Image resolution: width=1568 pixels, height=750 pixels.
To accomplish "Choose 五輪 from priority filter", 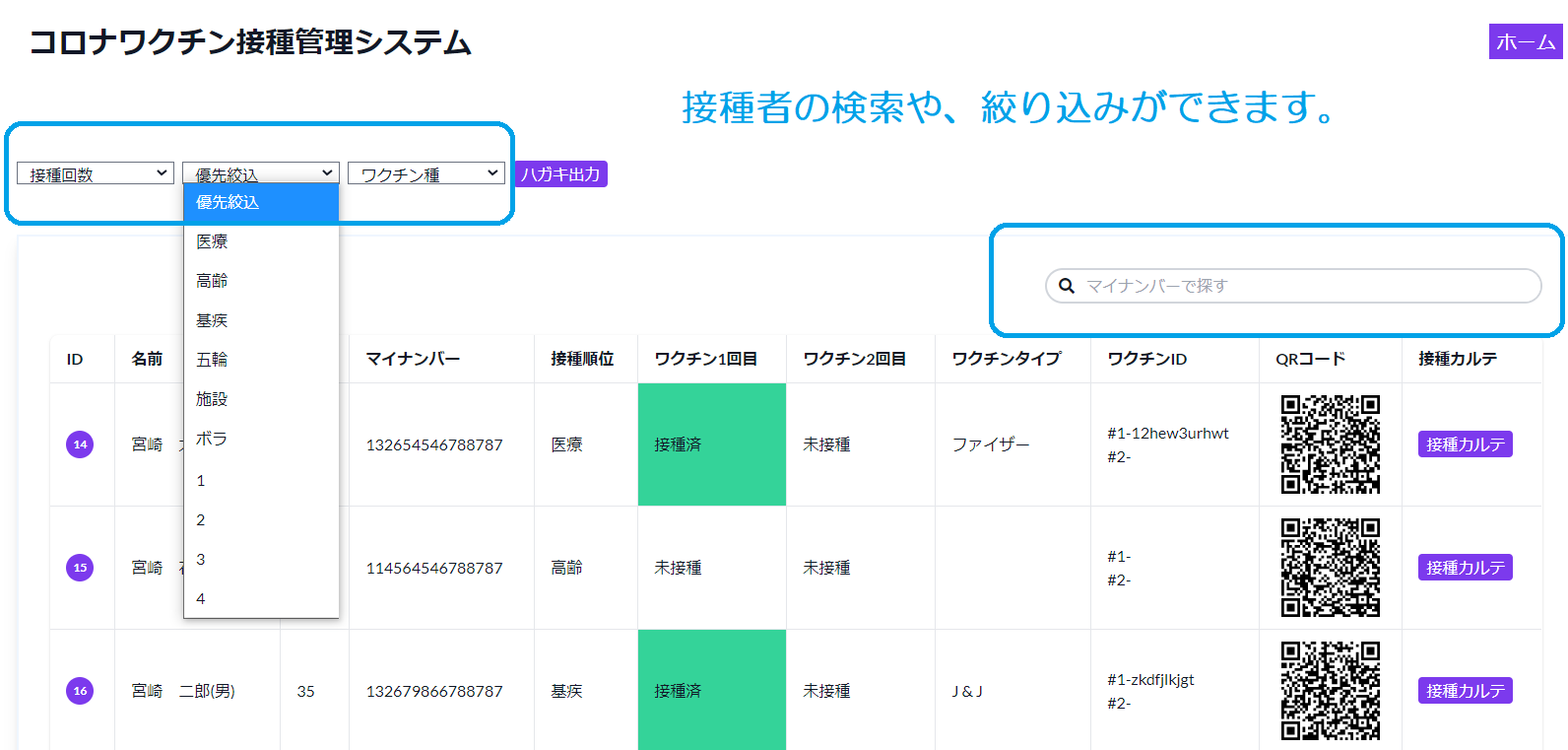I will pos(261,360).
